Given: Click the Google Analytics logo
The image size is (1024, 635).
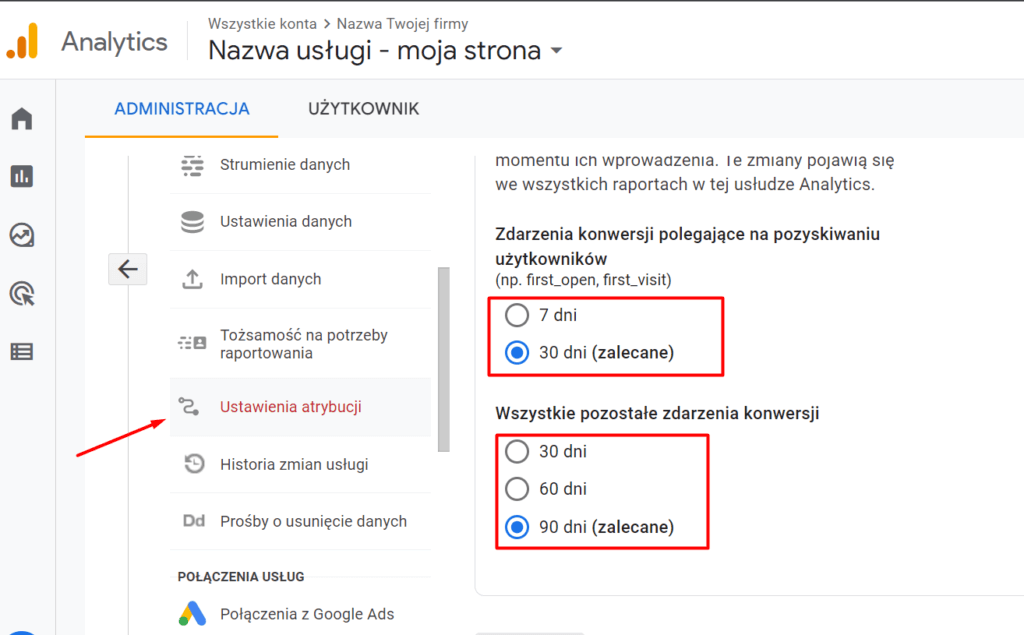Looking at the screenshot, I should click(22, 42).
